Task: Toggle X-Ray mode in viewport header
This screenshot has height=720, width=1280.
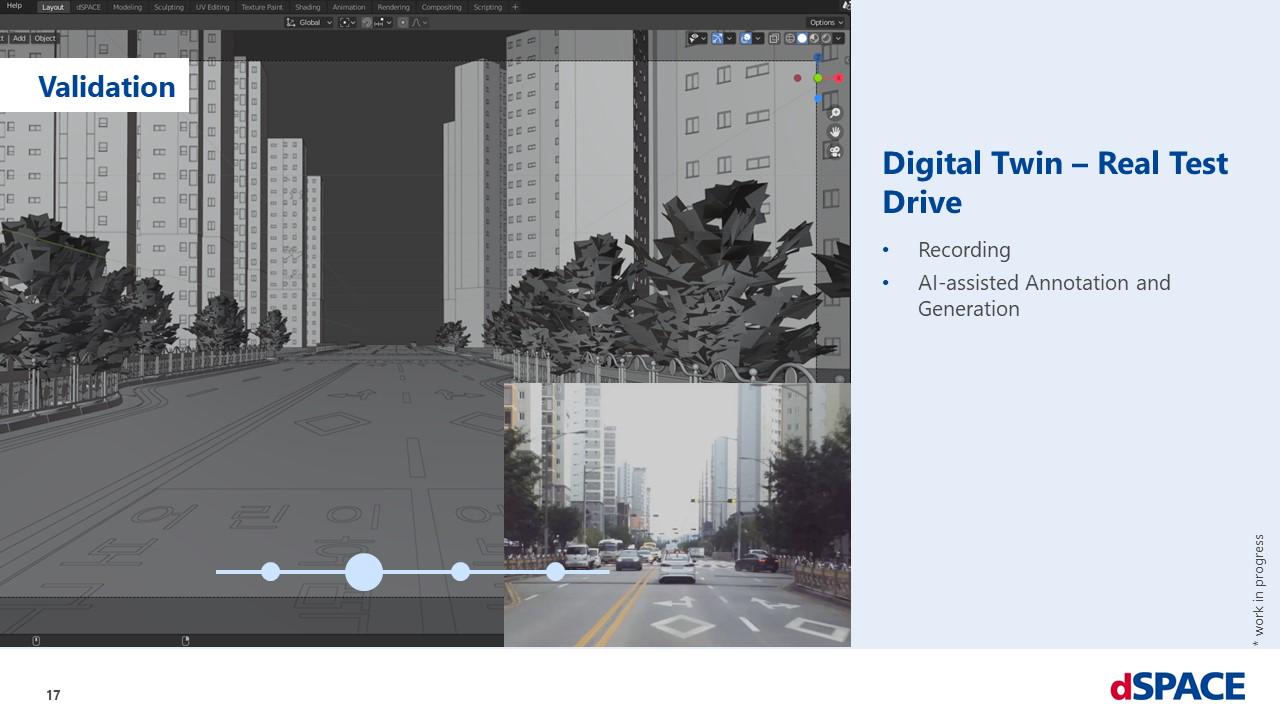Action: 774,38
